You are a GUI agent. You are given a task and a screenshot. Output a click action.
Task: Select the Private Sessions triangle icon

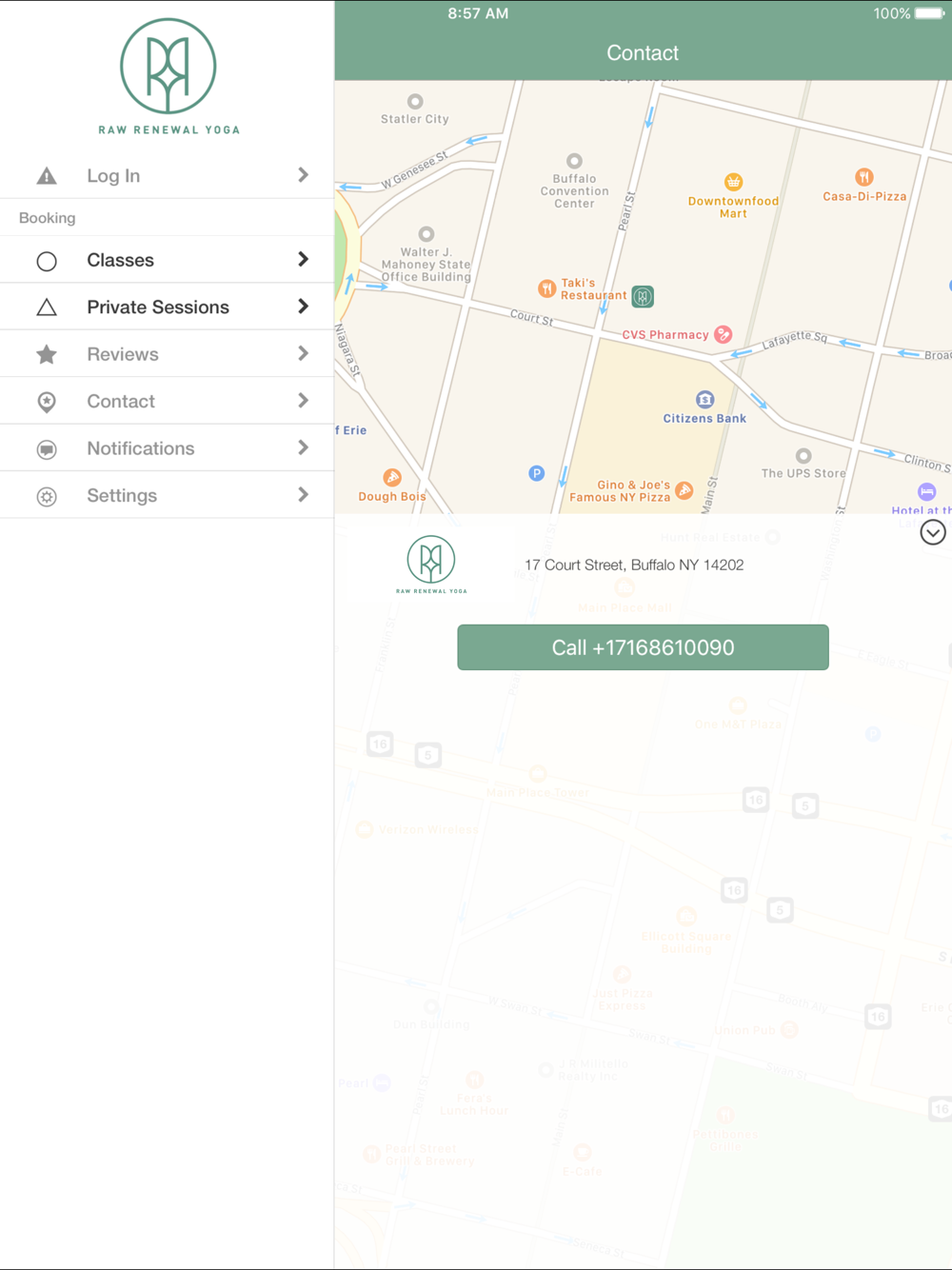coord(47,308)
